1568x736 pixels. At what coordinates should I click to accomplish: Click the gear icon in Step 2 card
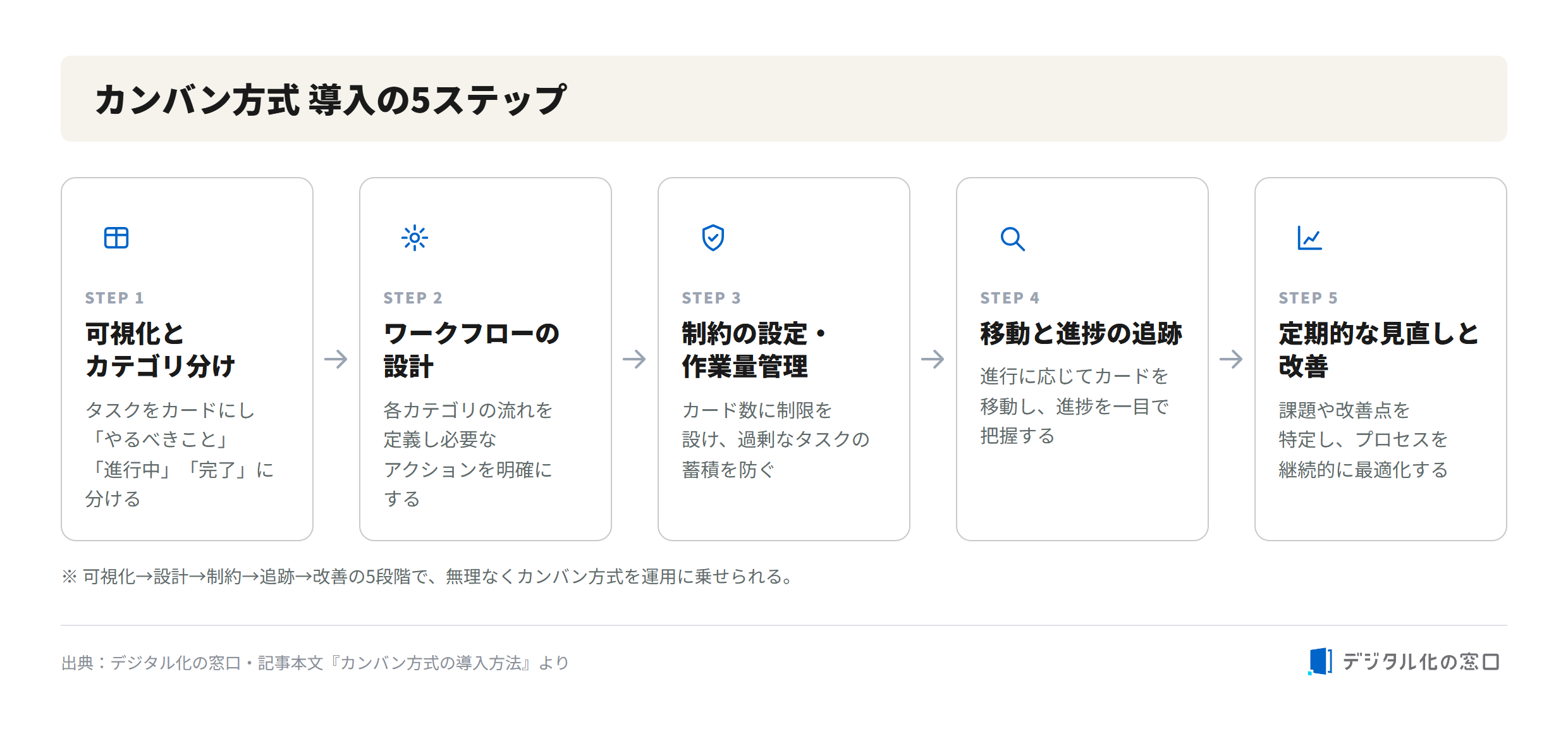[x=415, y=238]
